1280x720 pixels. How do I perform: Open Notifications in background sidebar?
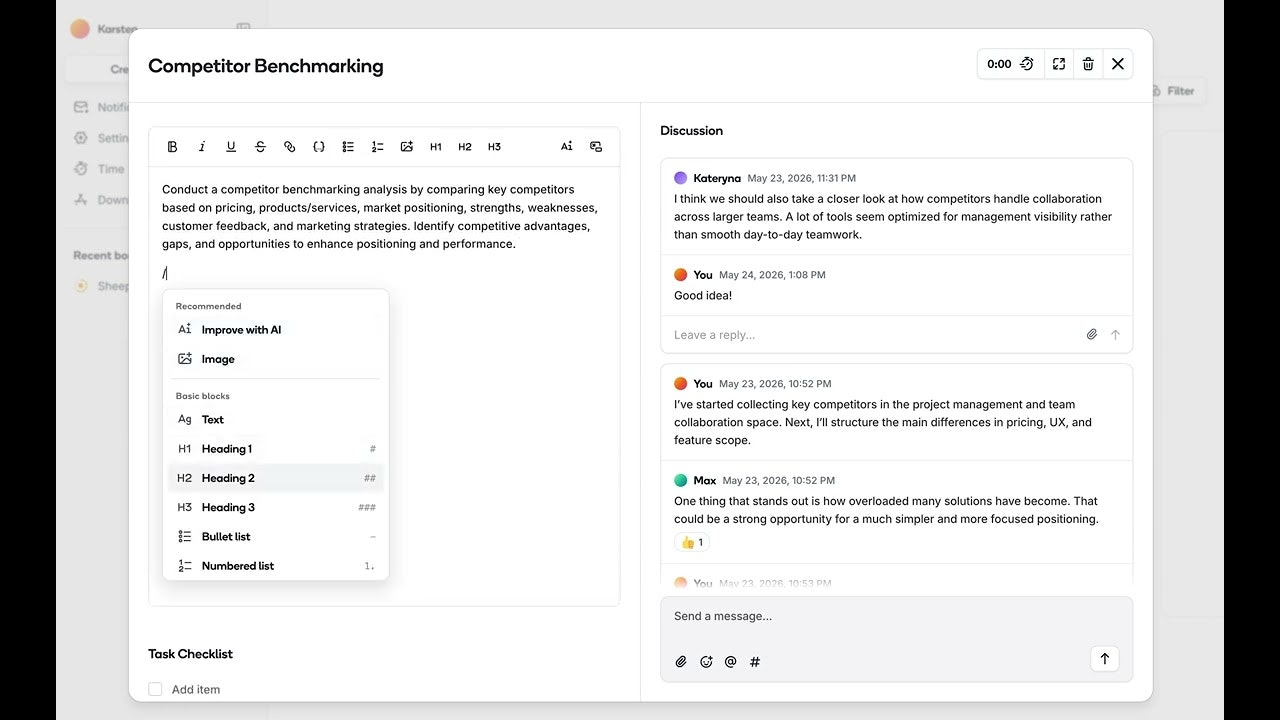click(102, 107)
